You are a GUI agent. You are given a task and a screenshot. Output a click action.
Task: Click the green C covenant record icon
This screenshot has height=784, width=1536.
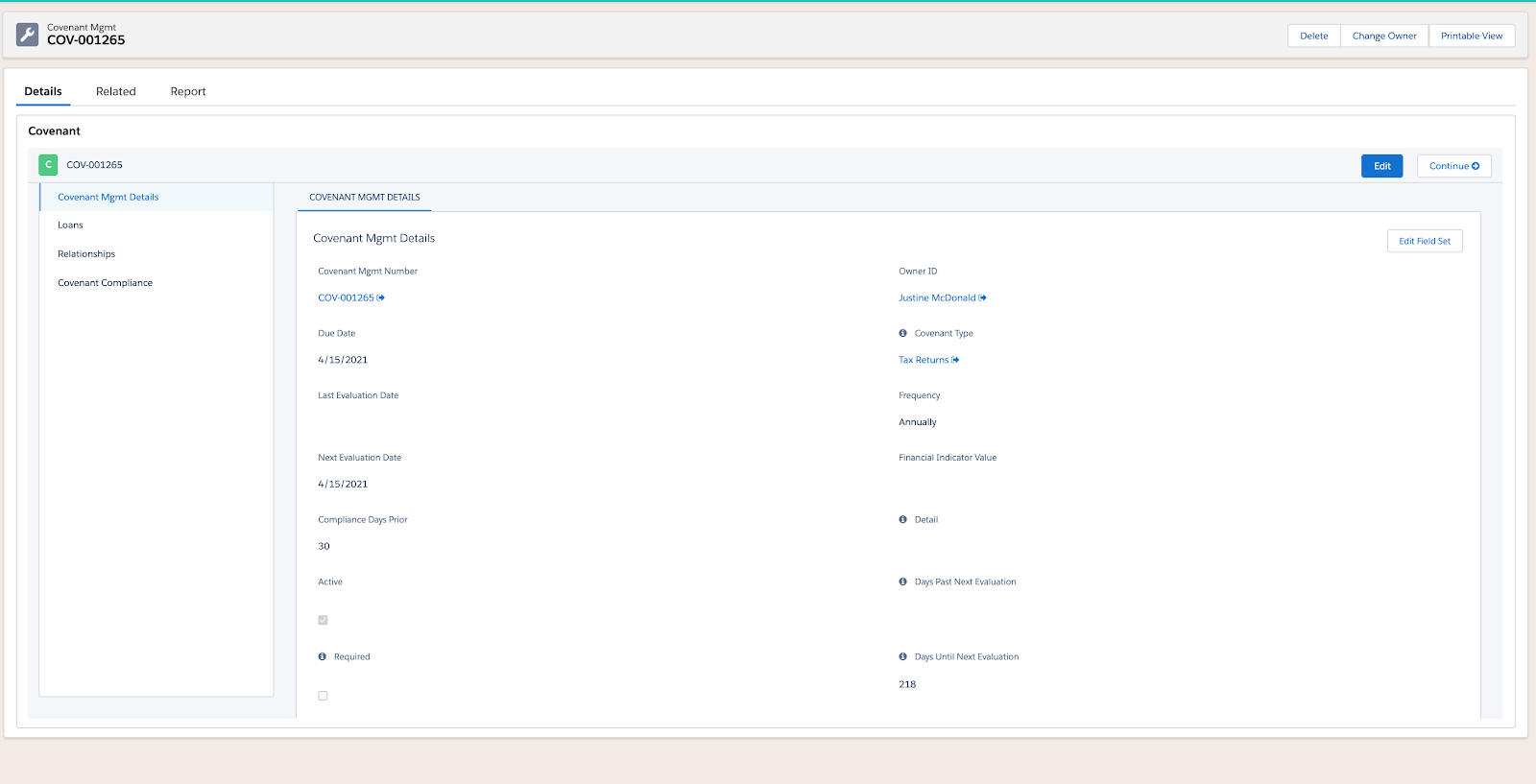click(48, 165)
